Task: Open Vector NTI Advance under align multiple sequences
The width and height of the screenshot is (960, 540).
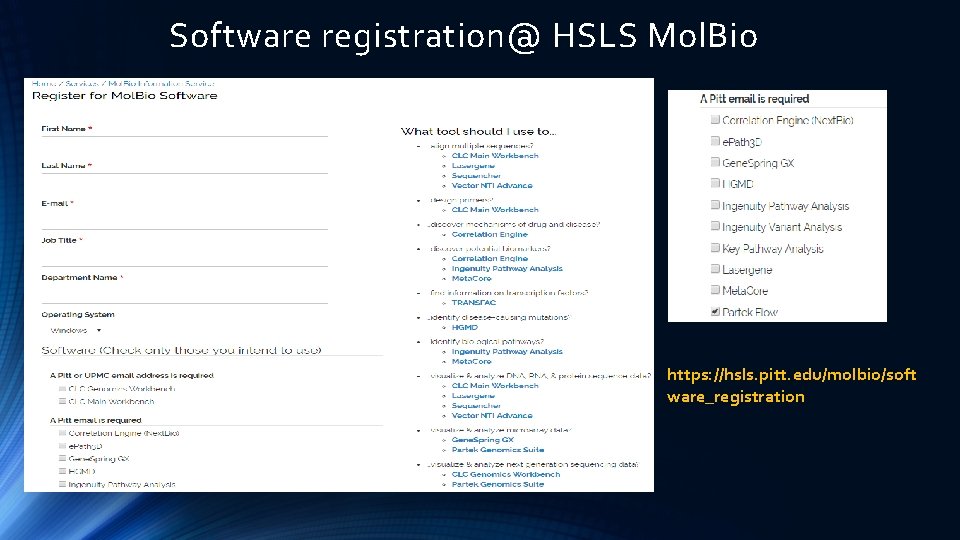Action: tap(492, 185)
